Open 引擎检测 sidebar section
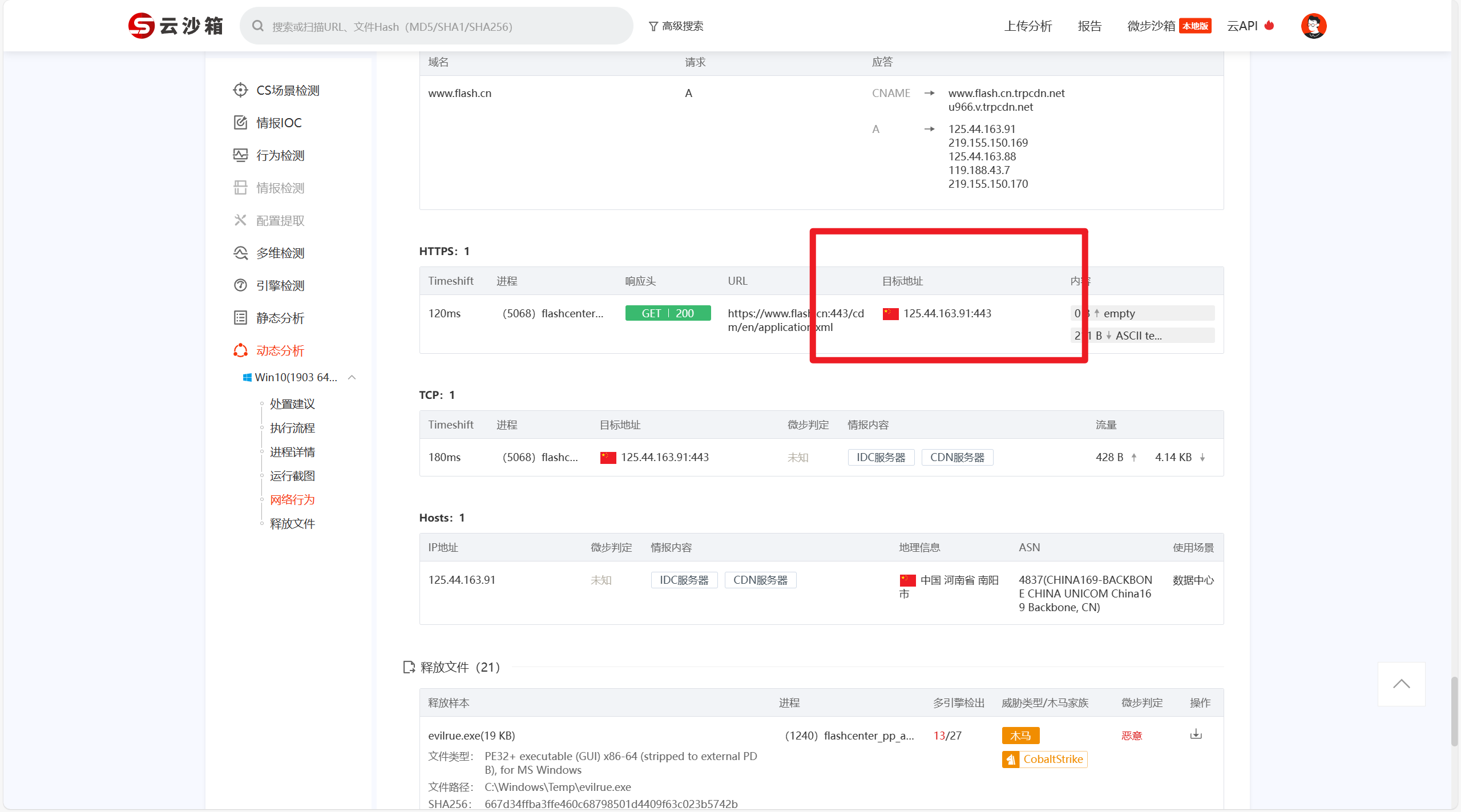Screen dimensions: 1461x812 [x=280, y=285]
